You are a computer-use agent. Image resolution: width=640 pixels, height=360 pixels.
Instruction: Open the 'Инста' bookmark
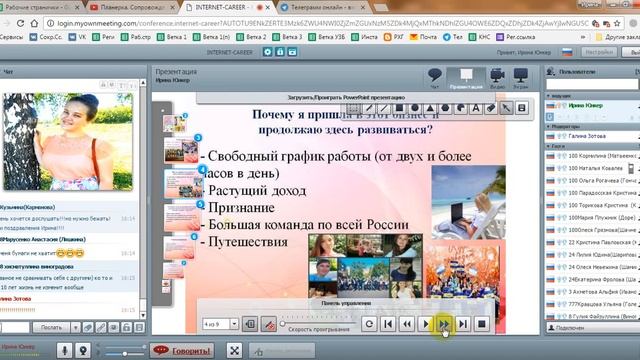[x=364, y=37]
